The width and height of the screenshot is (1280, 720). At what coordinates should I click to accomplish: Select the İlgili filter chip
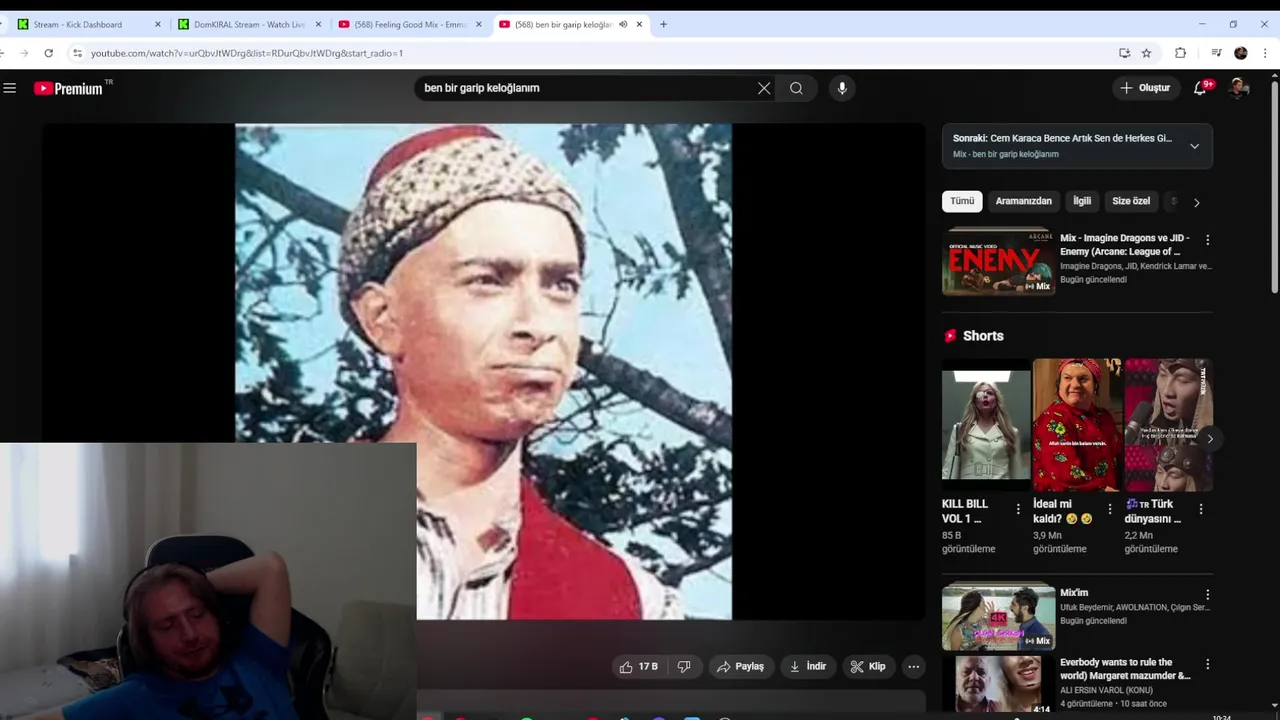1082,201
